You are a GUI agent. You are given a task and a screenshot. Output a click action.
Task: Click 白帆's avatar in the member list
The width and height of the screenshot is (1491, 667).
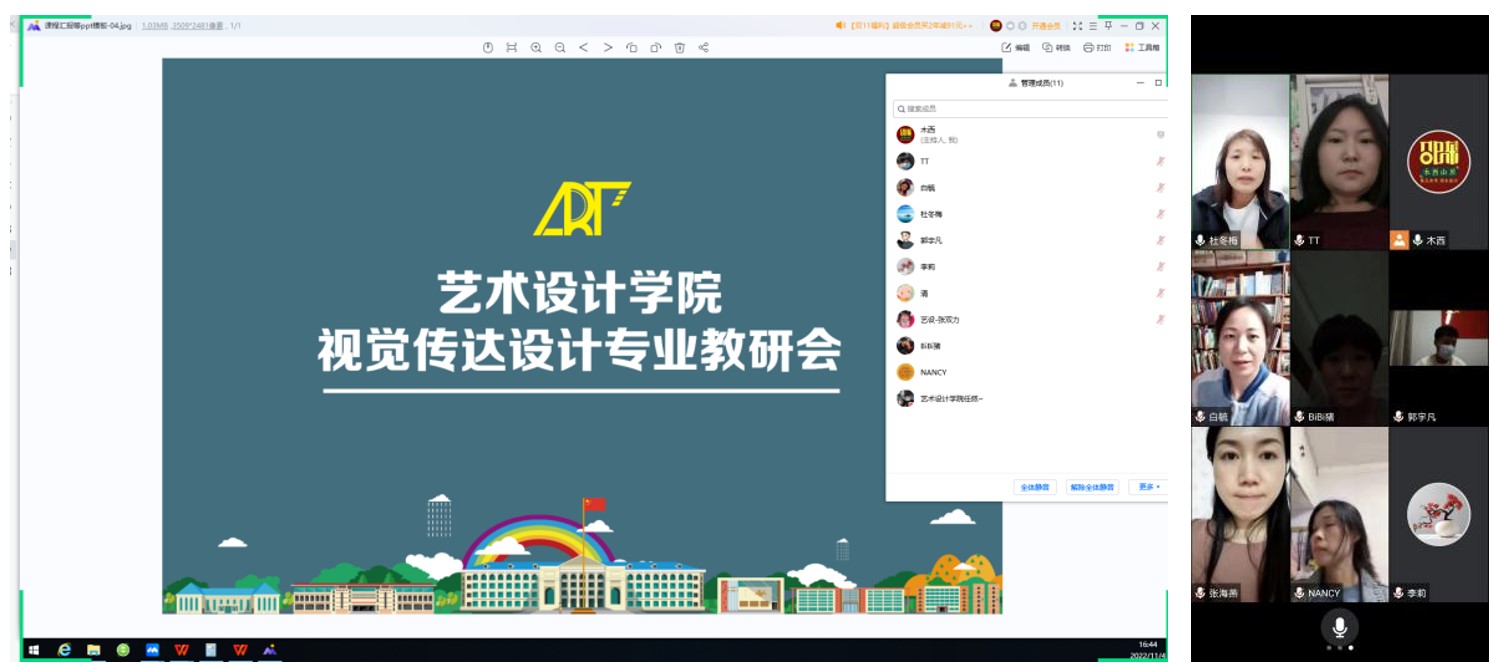click(905, 187)
